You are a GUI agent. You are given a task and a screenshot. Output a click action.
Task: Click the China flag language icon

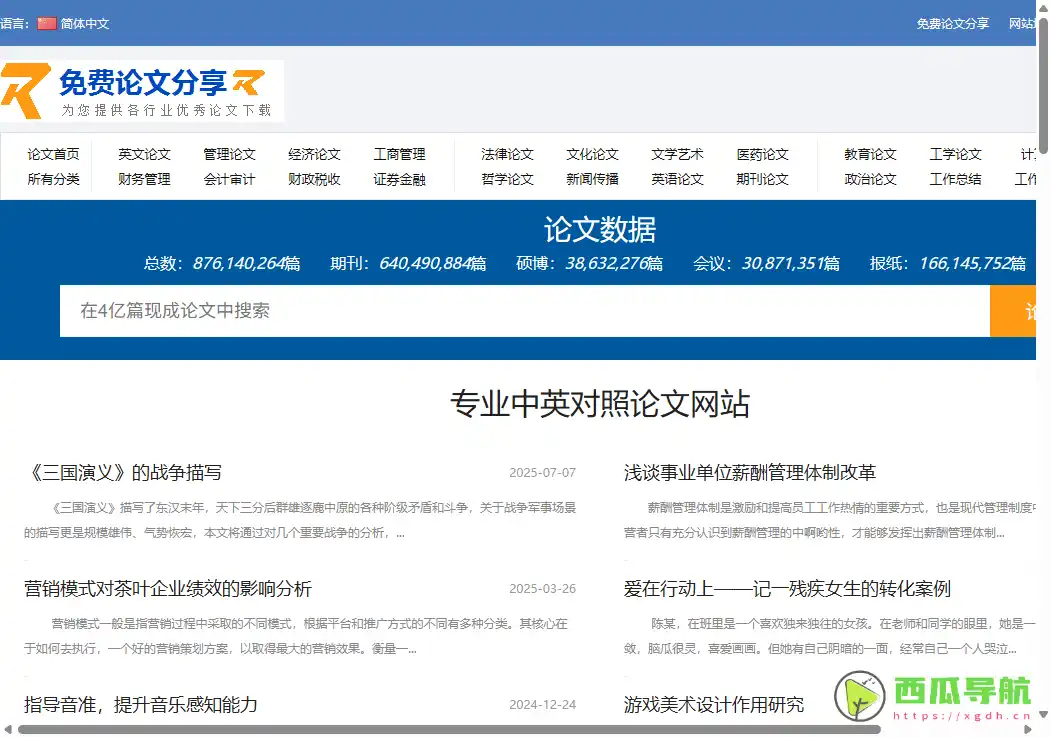47,23
